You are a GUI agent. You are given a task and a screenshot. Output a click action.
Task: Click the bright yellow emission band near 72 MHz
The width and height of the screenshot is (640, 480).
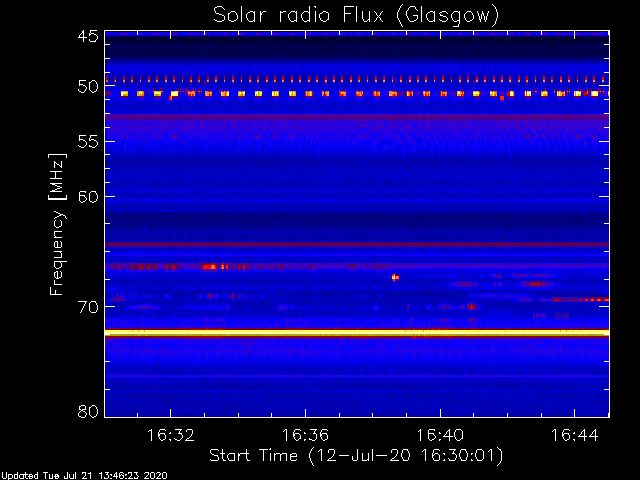(x=357, y=333)
